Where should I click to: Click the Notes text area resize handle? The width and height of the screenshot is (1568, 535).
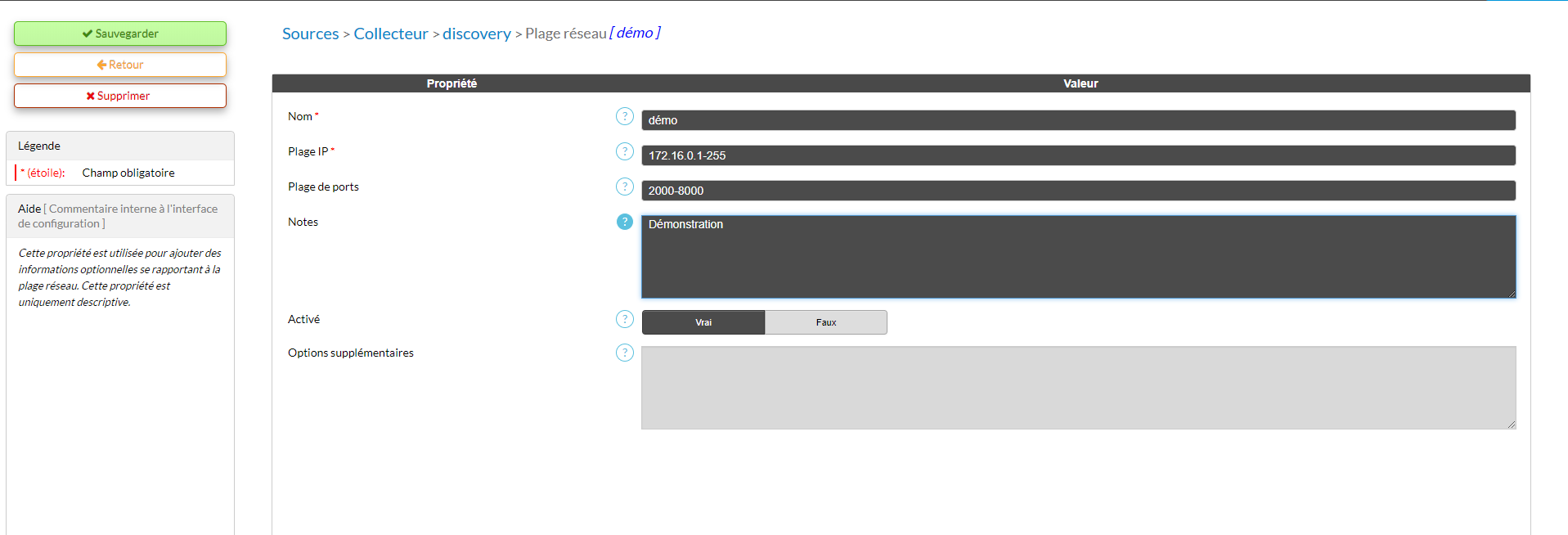[1512, 294]
